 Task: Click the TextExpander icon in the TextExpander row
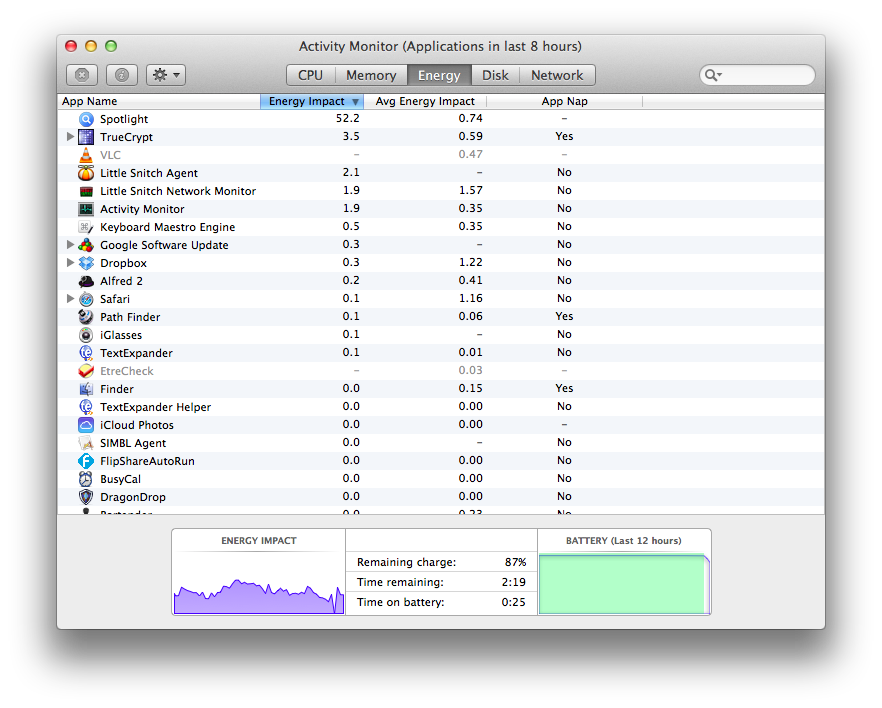tap(86, 353)
